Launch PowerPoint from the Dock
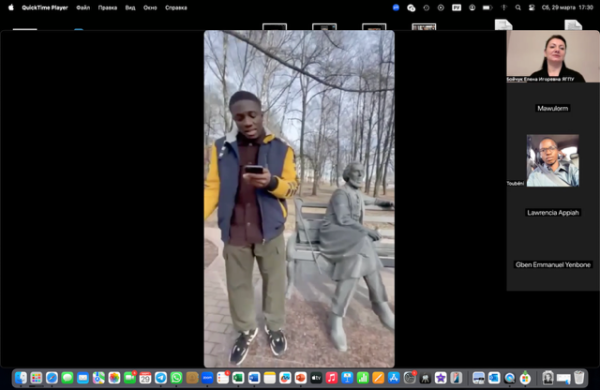 (x=301, y=378)
